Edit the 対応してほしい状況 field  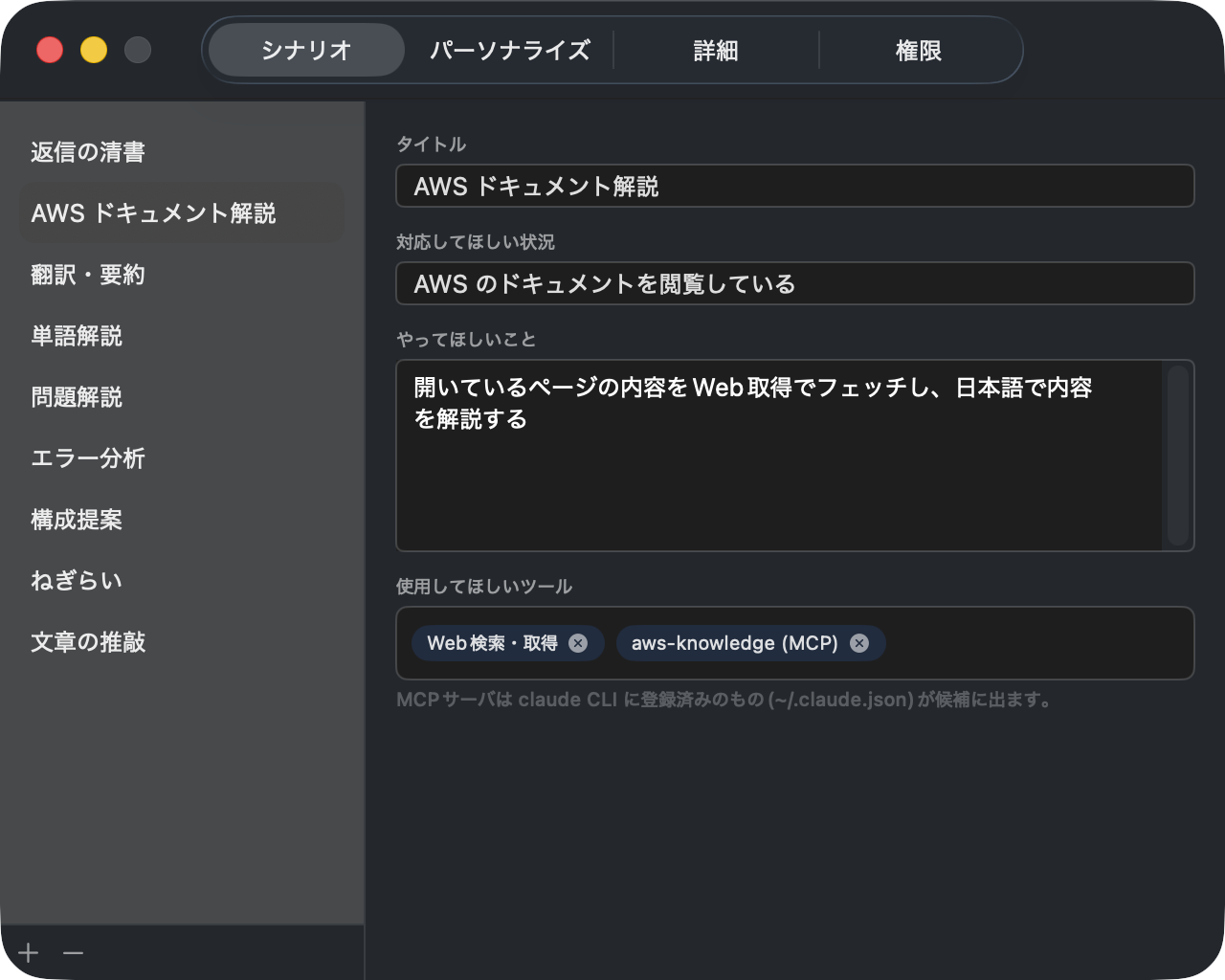click(x=795, y=283)
